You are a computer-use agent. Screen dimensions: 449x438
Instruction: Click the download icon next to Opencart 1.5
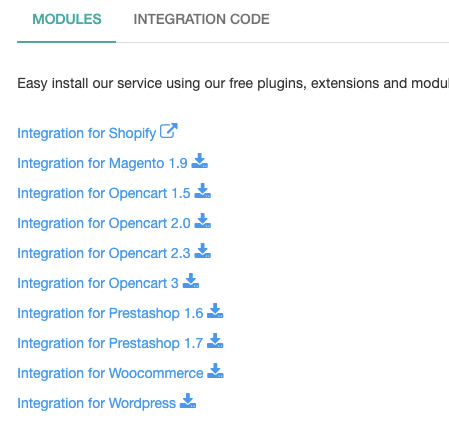pos(203,191)
